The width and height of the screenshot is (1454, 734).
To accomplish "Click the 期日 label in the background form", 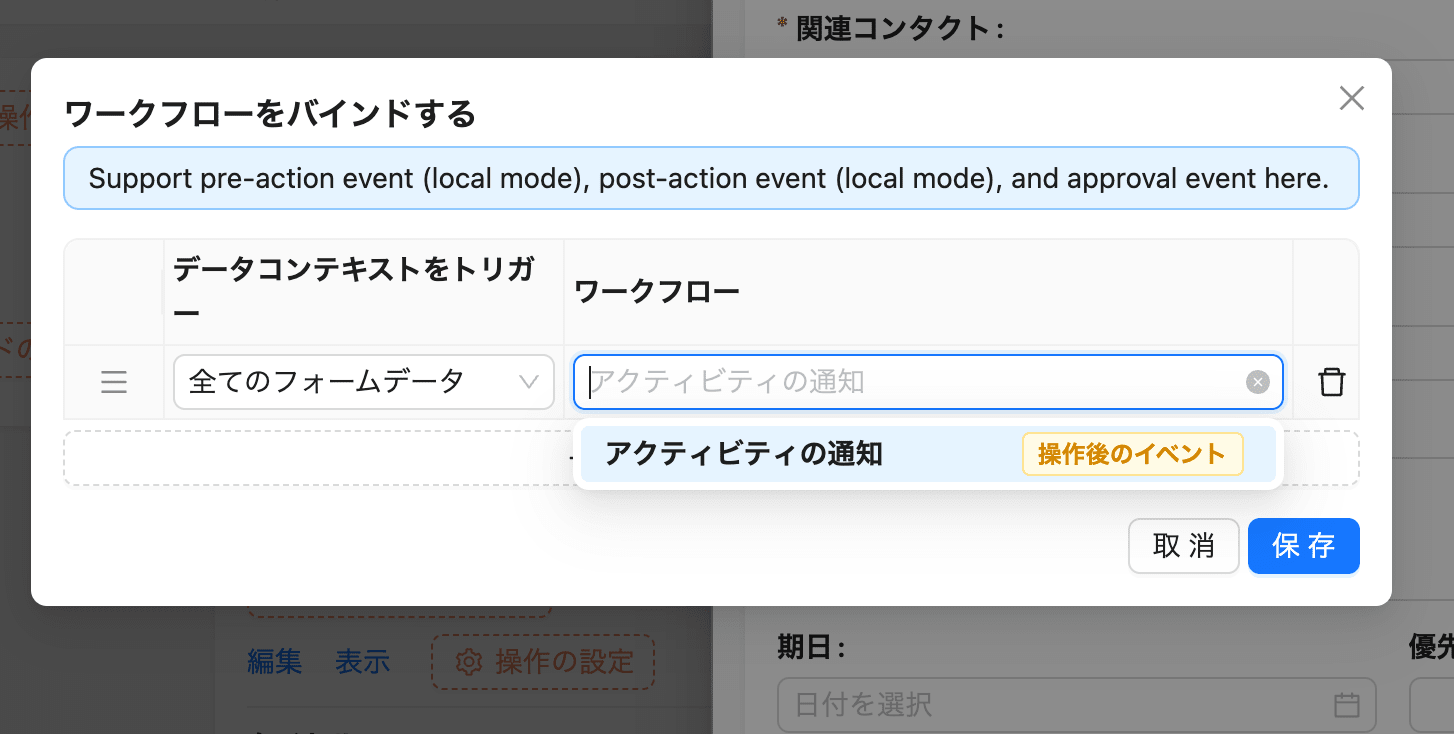I will coord(811,648).
